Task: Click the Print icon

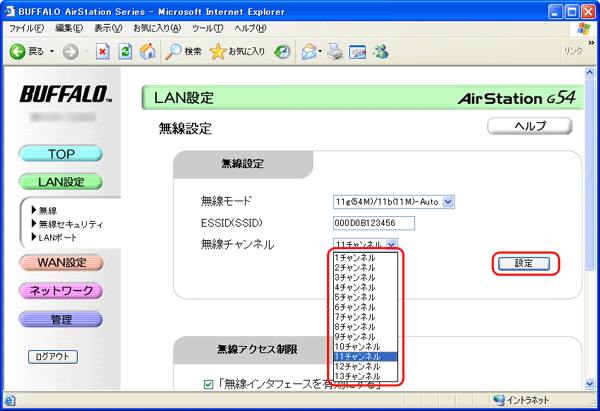Action: [335, 52]
